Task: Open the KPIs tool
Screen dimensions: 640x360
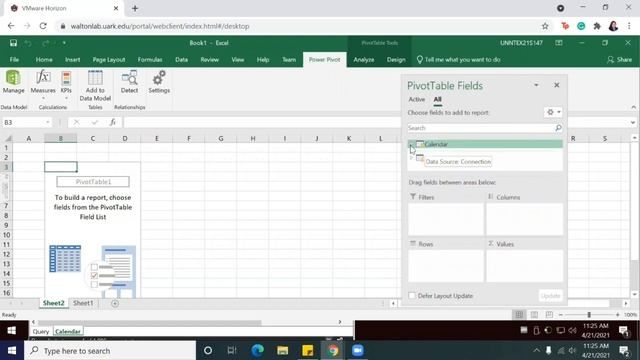Action: point(66,82)
